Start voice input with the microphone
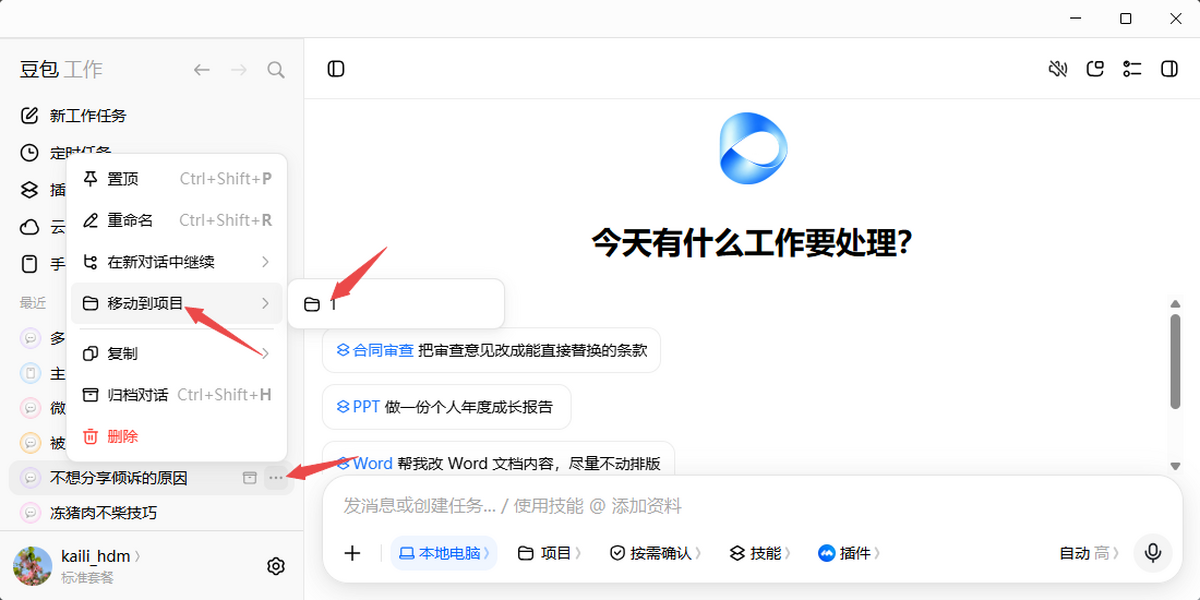1200x600 pixels. [1153, 553]
